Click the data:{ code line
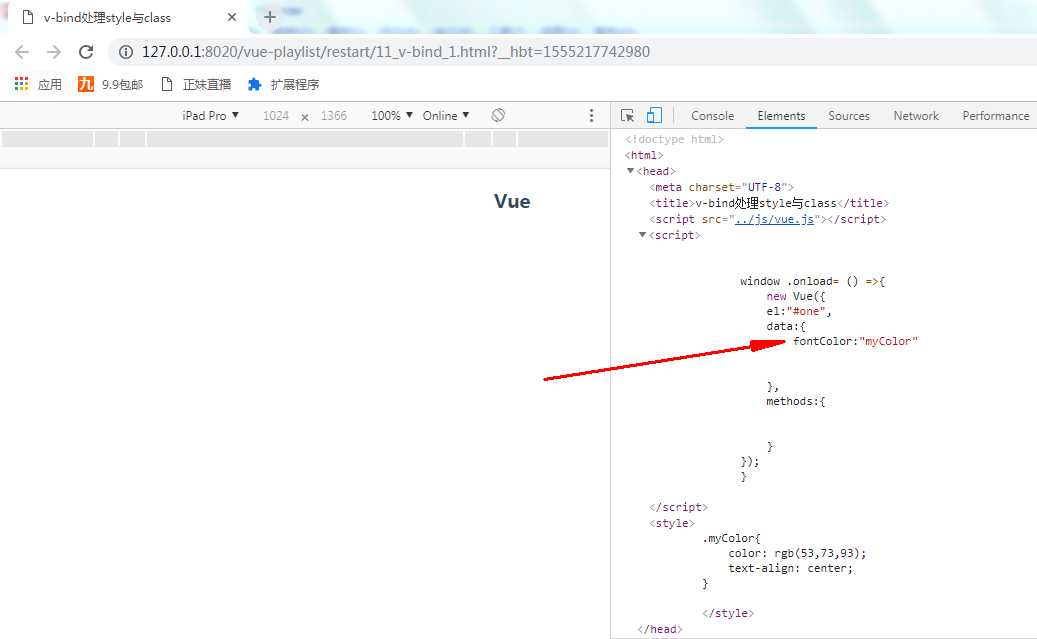 click(x=786, y=326)
